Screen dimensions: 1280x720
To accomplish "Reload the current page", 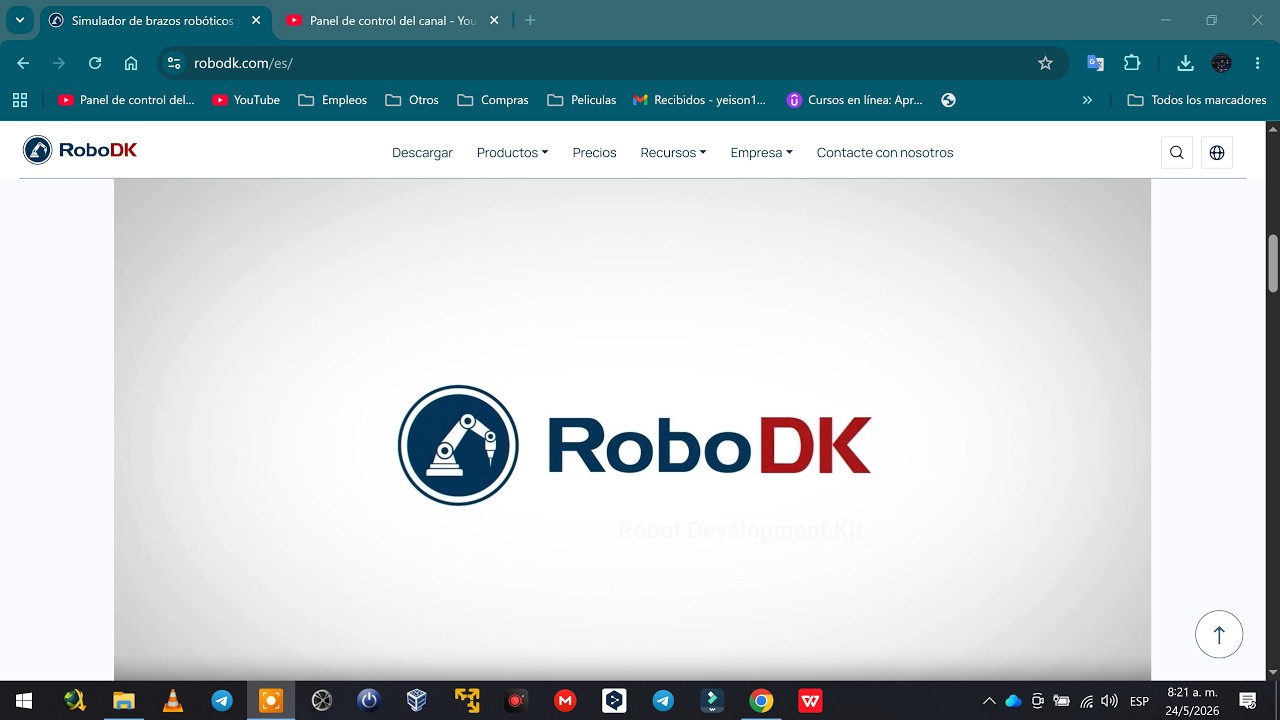I will (x=95, y=63).
